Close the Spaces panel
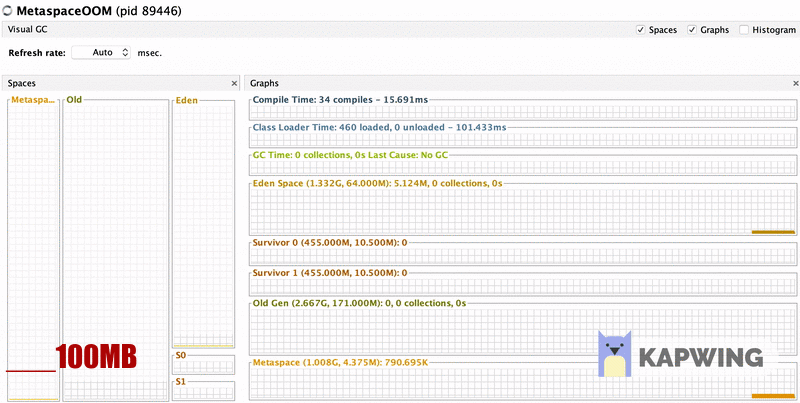 coord(234,84)
